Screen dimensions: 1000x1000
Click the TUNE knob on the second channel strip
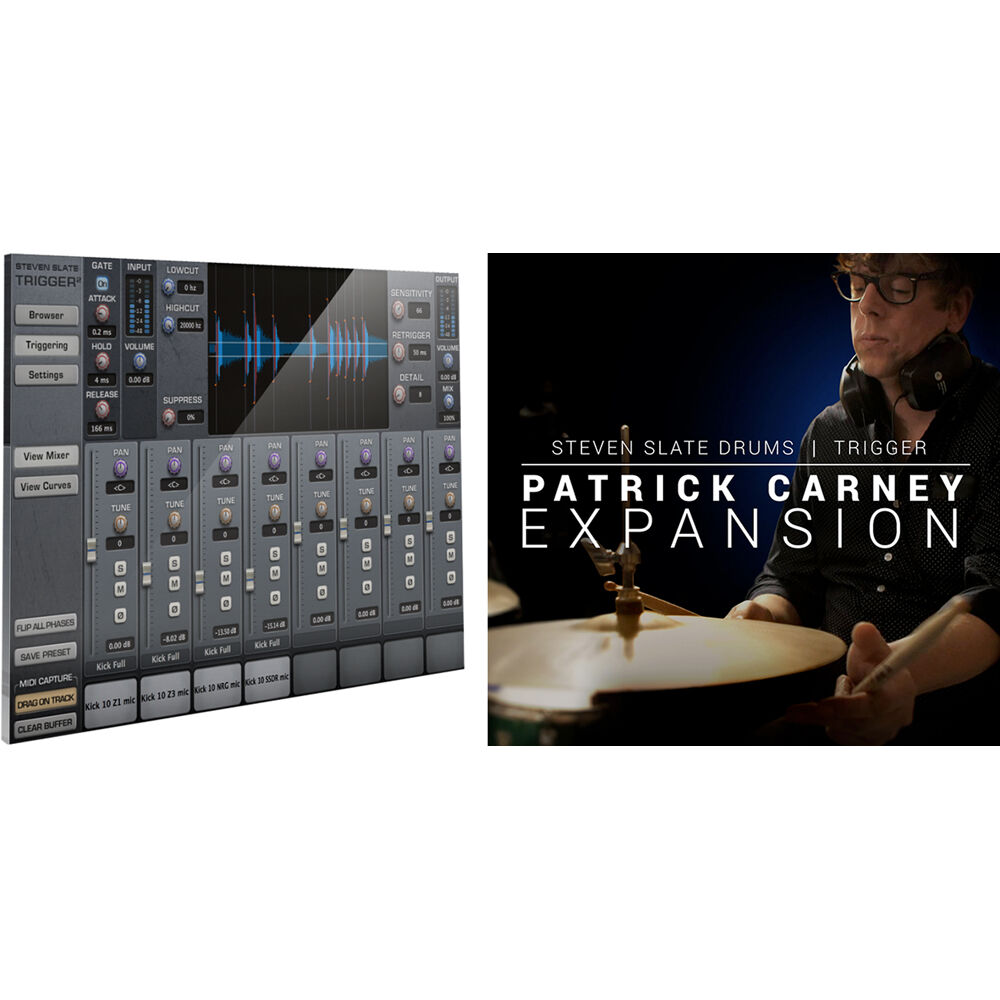173,520
